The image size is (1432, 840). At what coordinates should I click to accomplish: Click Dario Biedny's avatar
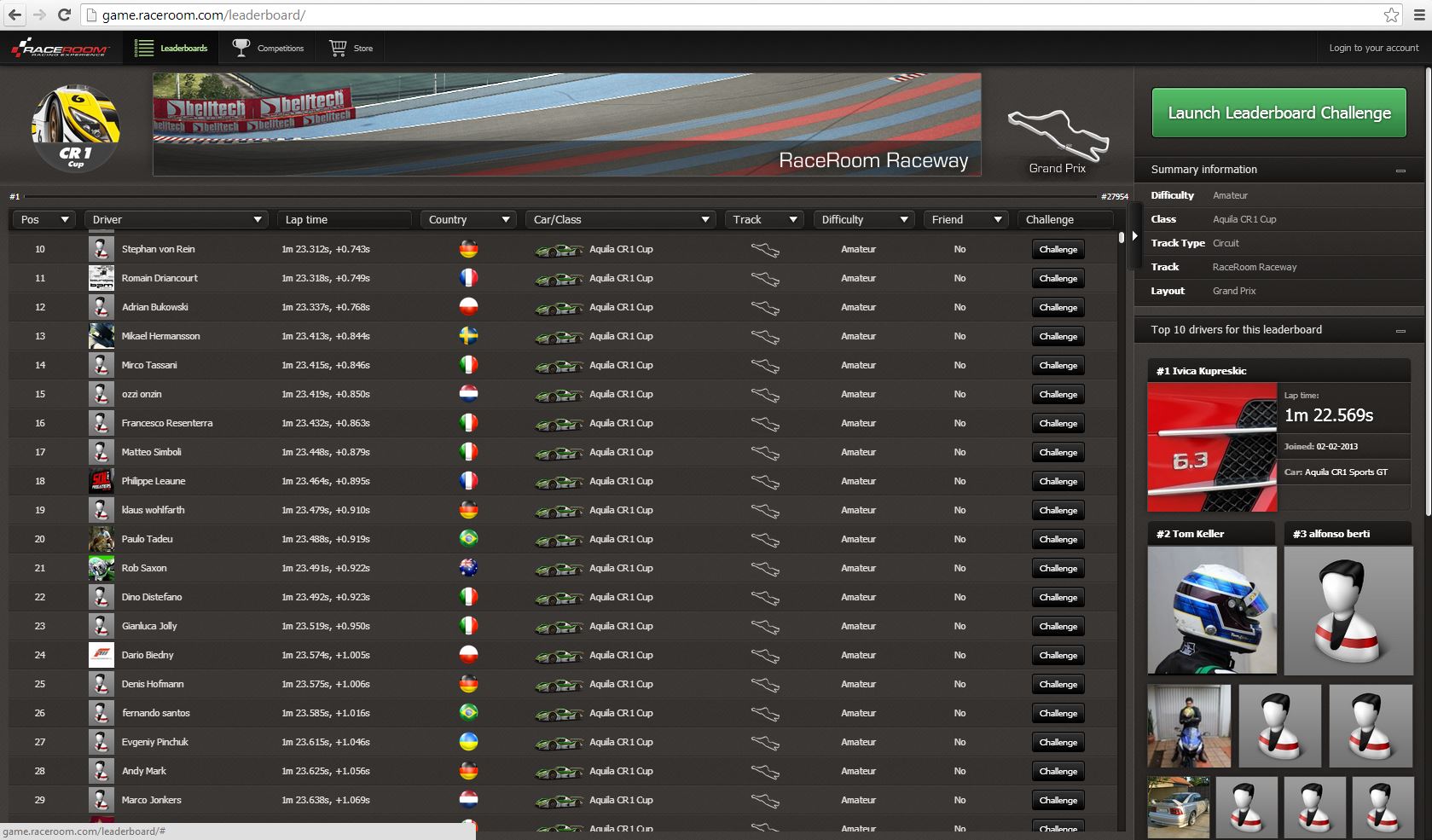coord(101,655)
